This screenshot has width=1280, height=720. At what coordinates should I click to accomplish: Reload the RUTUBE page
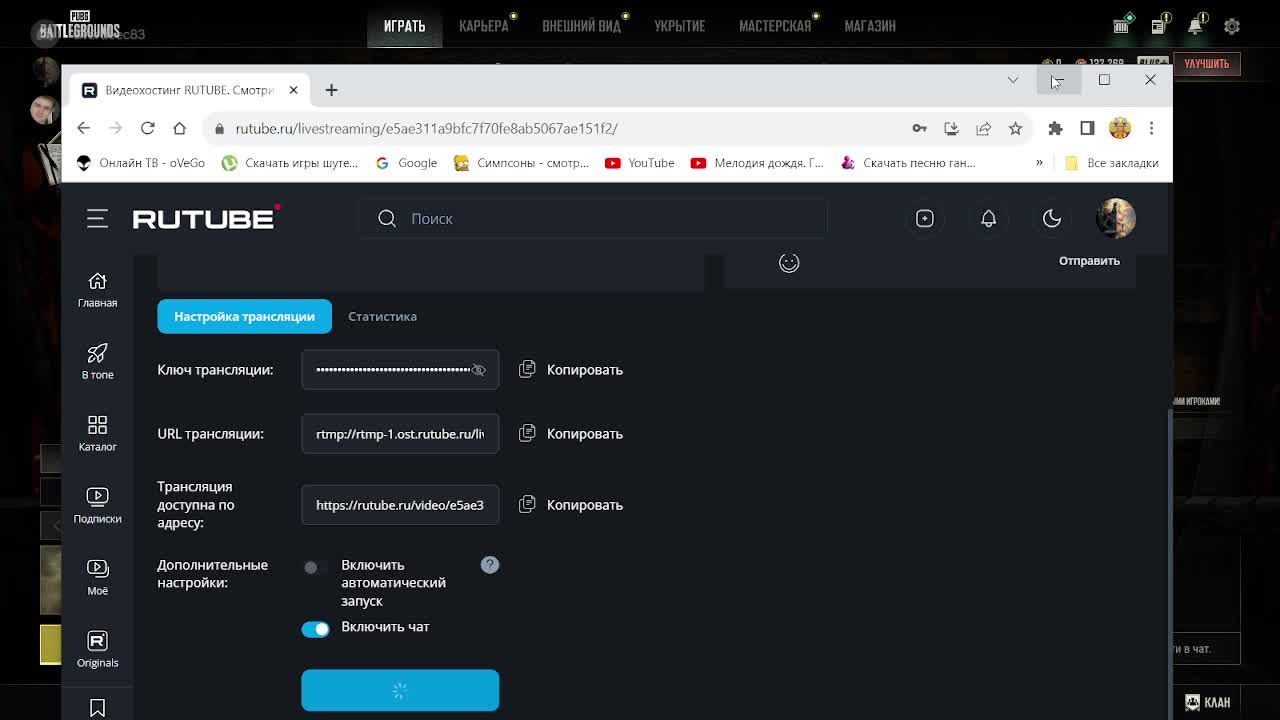(147, 128)
